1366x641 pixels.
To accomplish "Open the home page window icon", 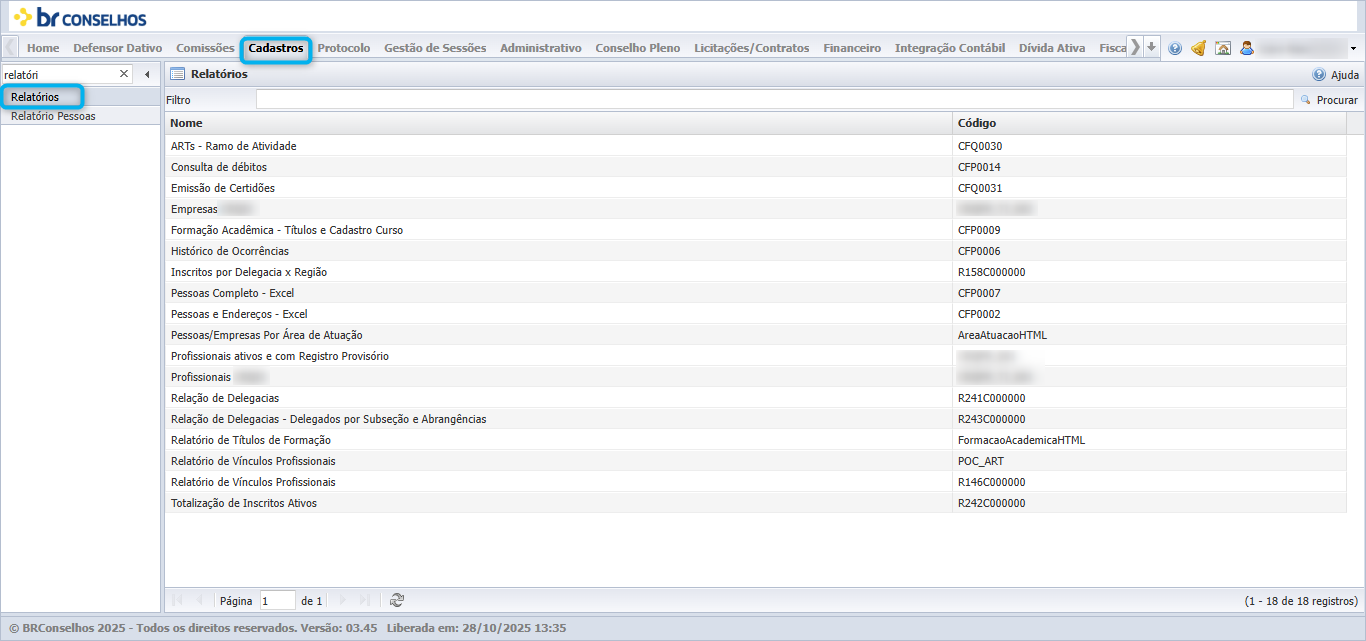I will point(1222,48).
